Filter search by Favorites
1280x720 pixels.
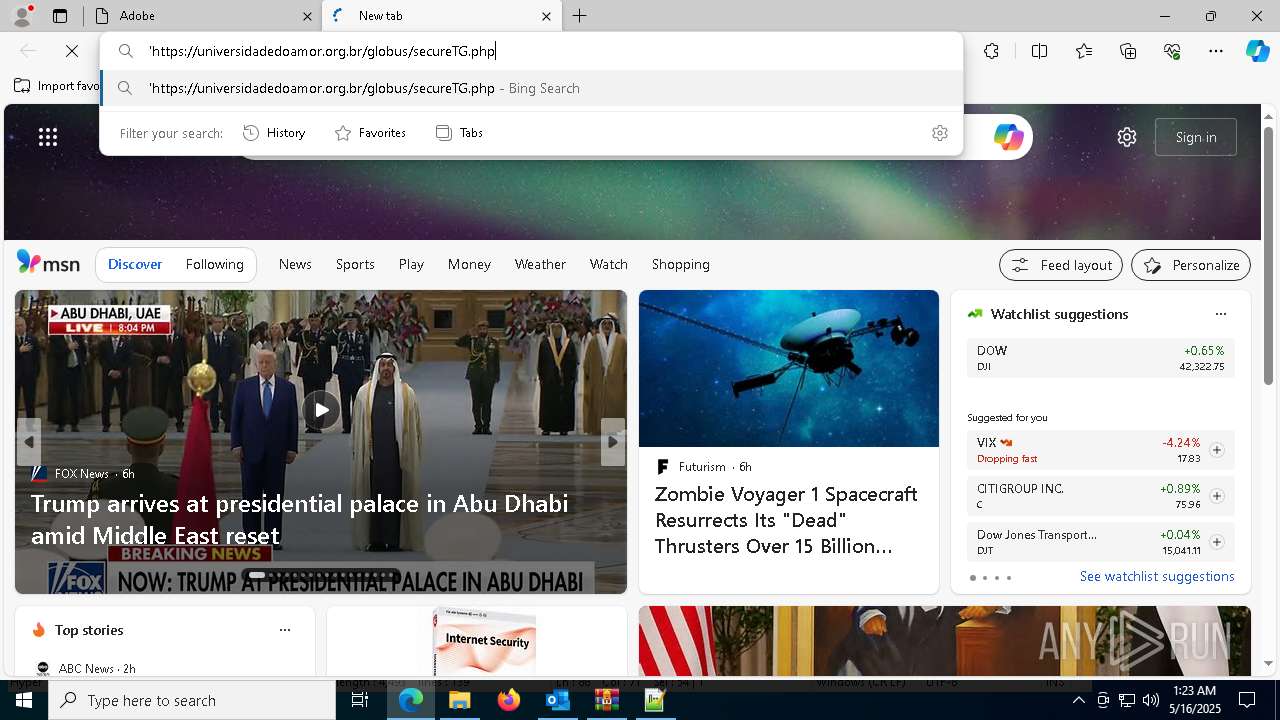(x=370, y=133)
